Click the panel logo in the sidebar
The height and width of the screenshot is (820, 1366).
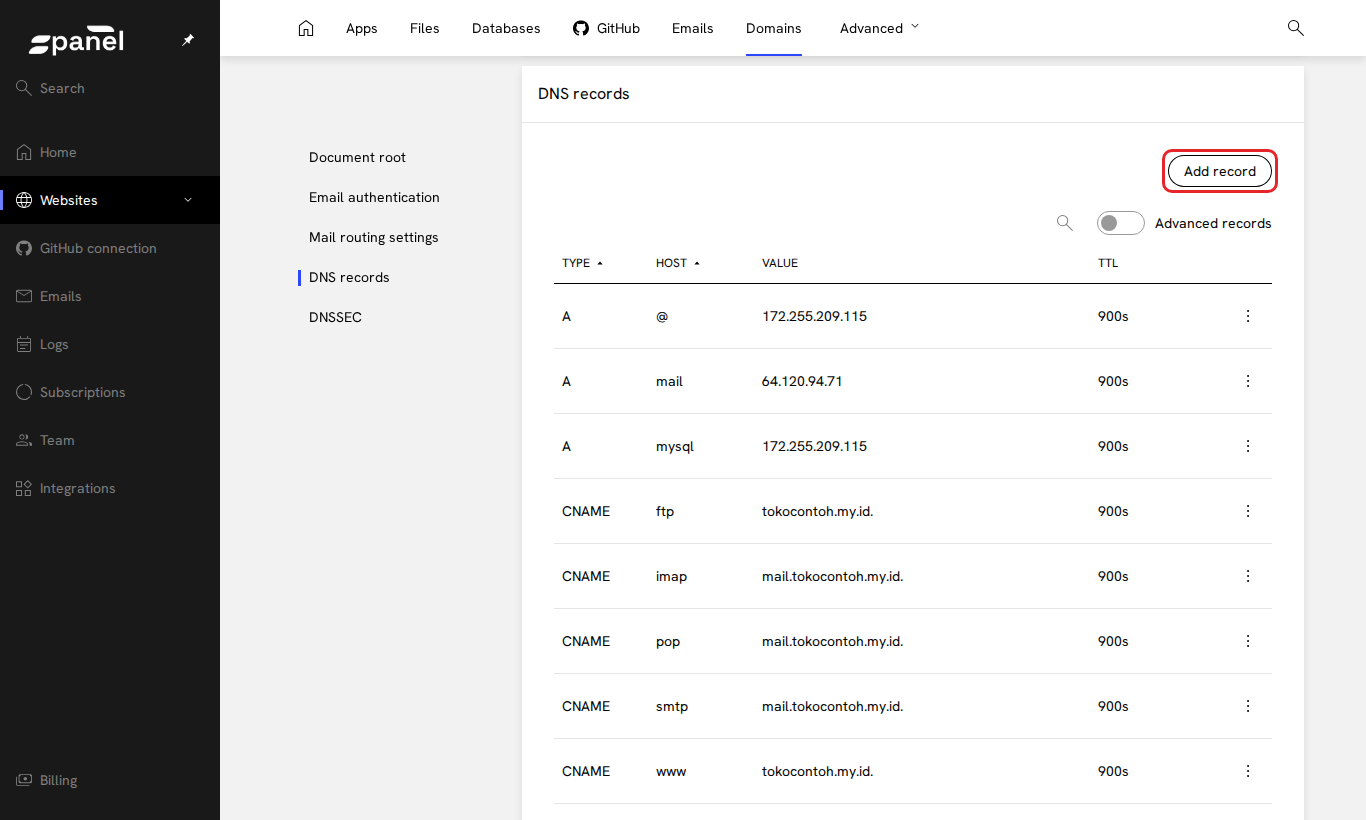(77, 42)
